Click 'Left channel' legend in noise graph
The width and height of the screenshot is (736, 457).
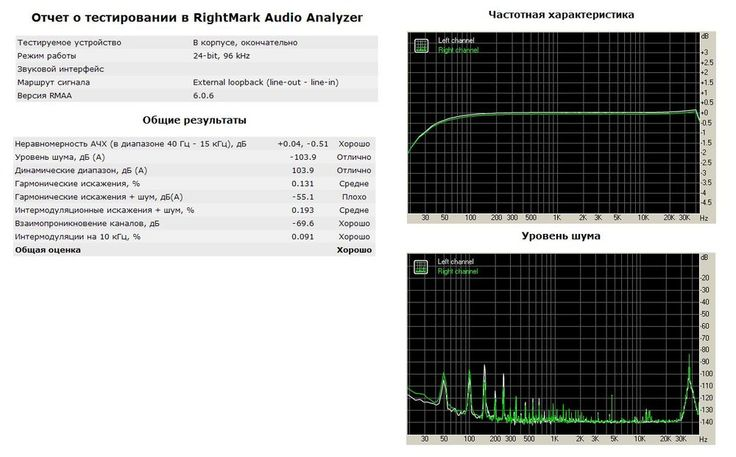455,262
